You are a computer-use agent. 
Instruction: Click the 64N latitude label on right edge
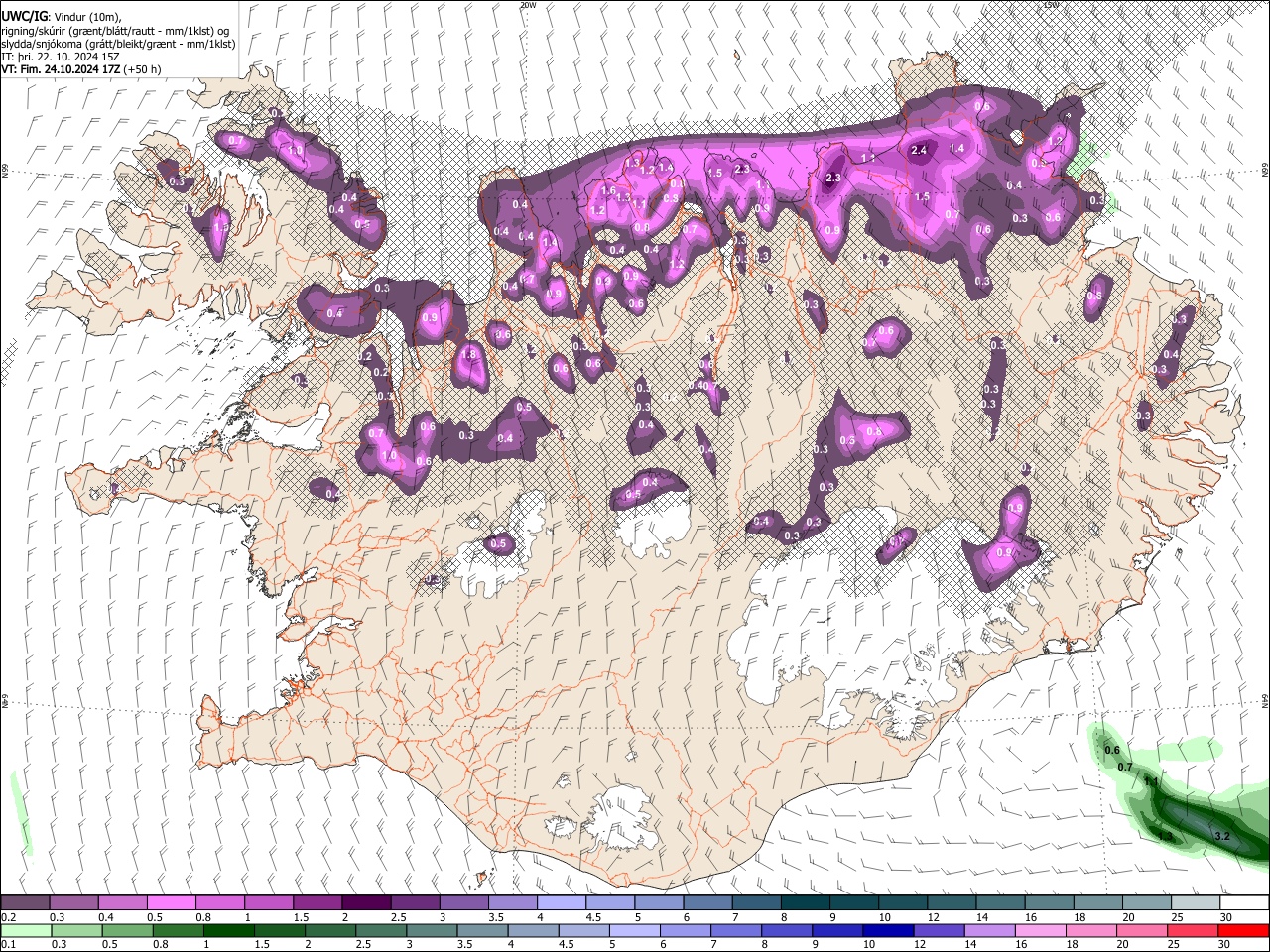click(1265, 700)
